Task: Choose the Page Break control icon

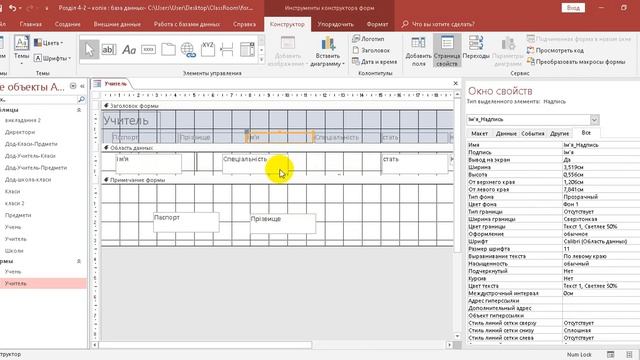Action: pyautogui.click(x=227, y=50)
